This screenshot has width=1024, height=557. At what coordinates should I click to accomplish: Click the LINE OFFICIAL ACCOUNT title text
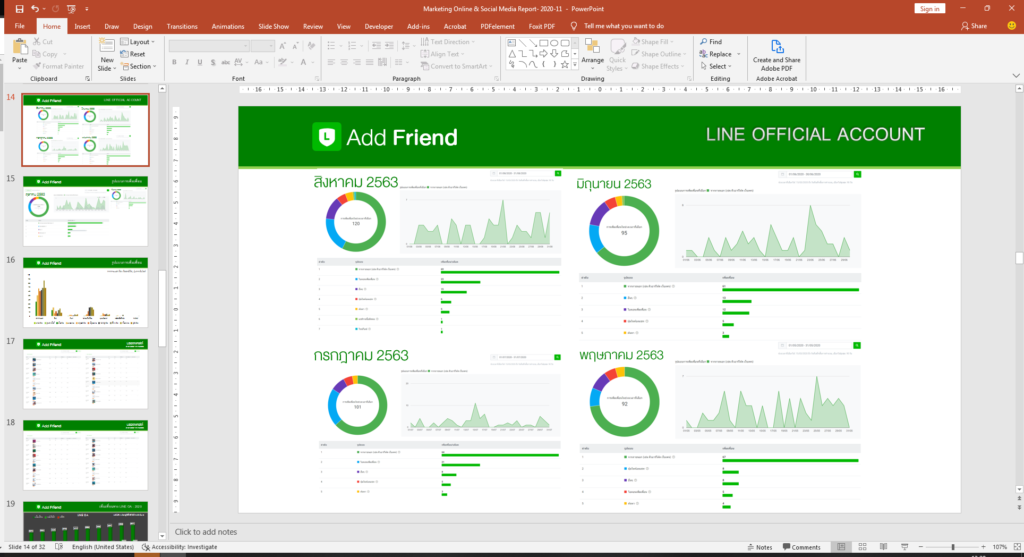tap(815, 135)
